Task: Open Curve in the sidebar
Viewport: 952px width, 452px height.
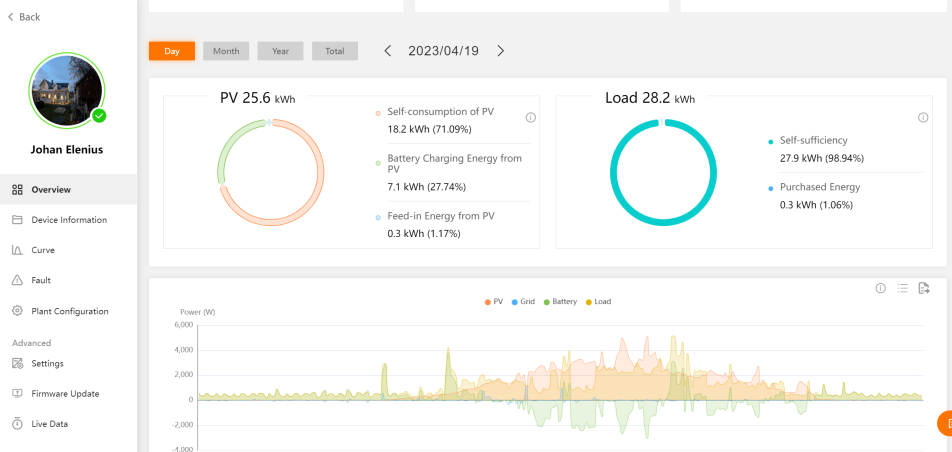Action: pos(68,250)
